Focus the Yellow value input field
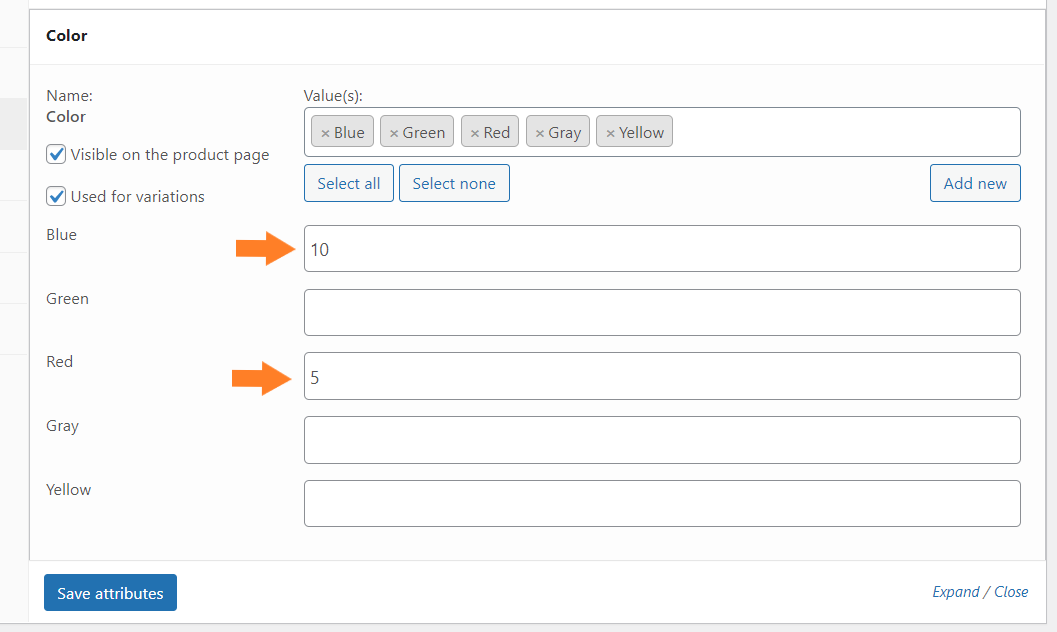1057x632 pixels. coord(662,503)
